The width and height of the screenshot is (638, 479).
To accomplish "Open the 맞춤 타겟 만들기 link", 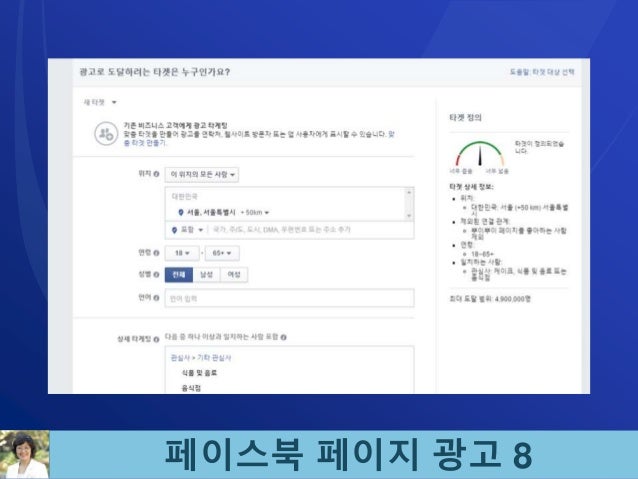I will pos(145,143).
